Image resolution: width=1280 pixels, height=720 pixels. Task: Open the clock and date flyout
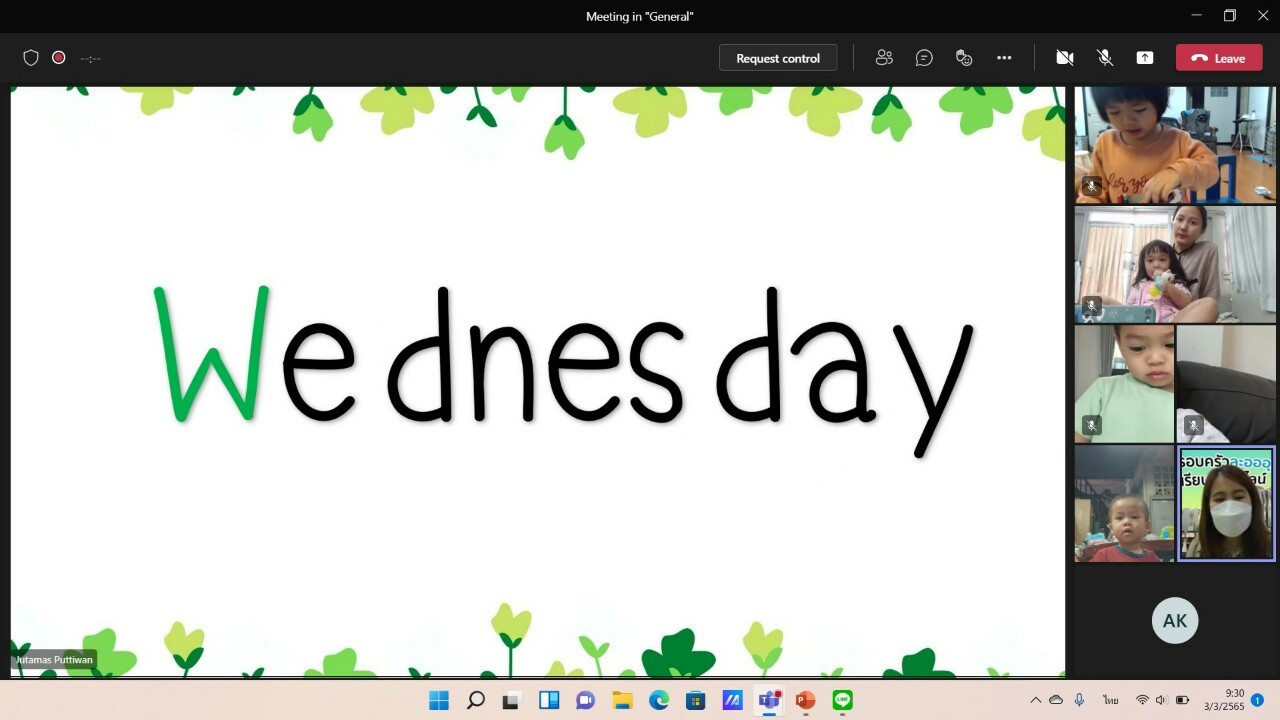point(1224,700)
